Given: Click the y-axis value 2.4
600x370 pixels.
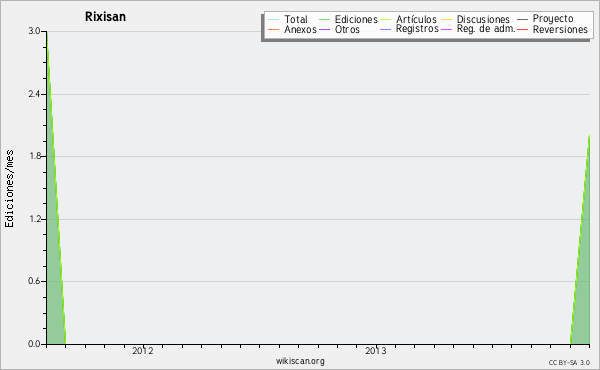Looking at the screenshot, I should 34,94.
